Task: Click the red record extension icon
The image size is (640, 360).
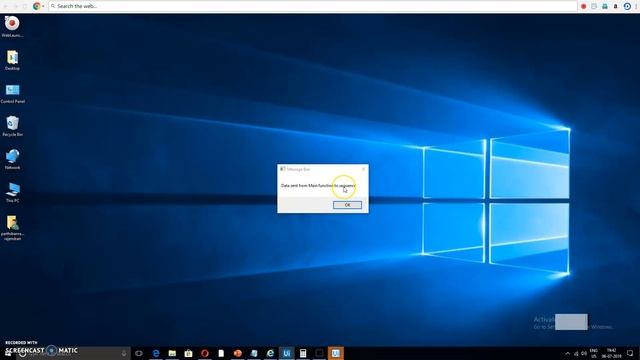Action: 584,6
